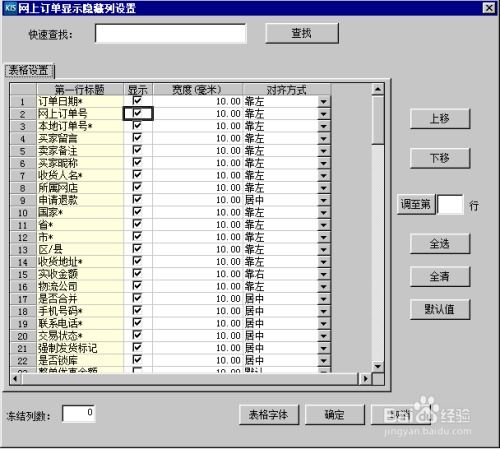Click the 全选 select all button
The width and height of the screenshot is (500, 449).
point(440,244)
